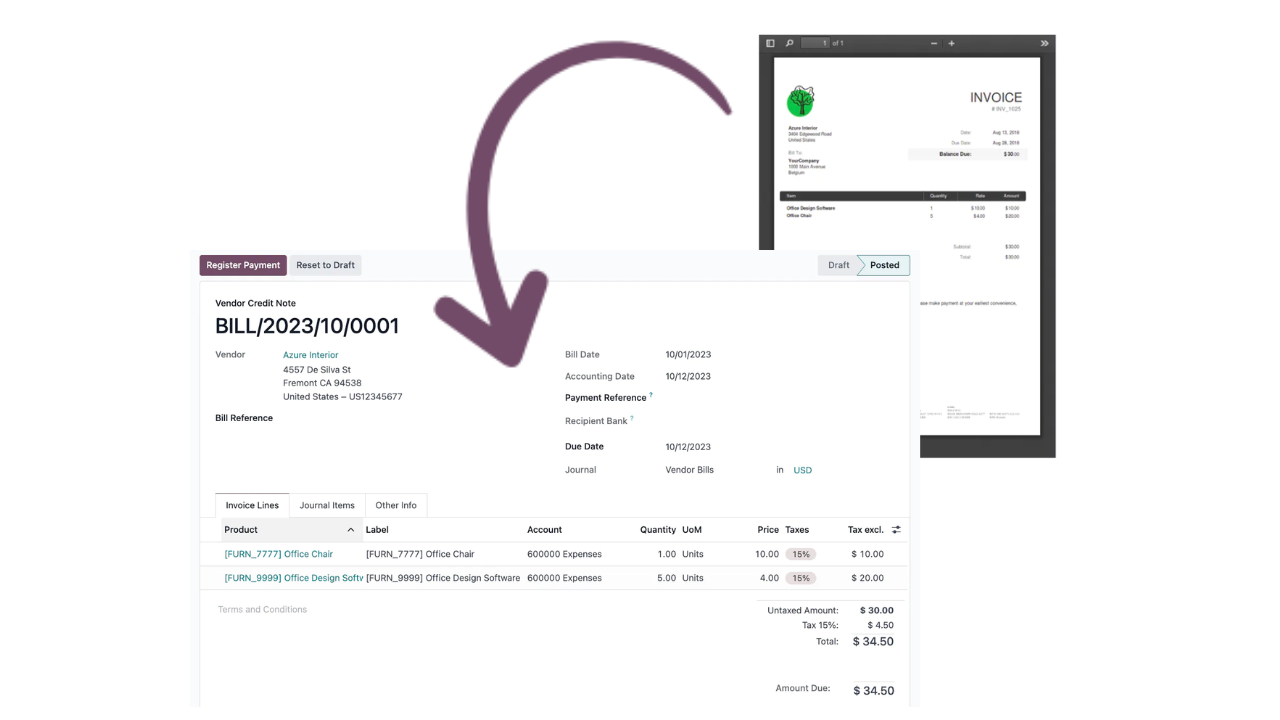Click the Reset to Draft button
The image size is (1280, 720).
tap(325, 265)
